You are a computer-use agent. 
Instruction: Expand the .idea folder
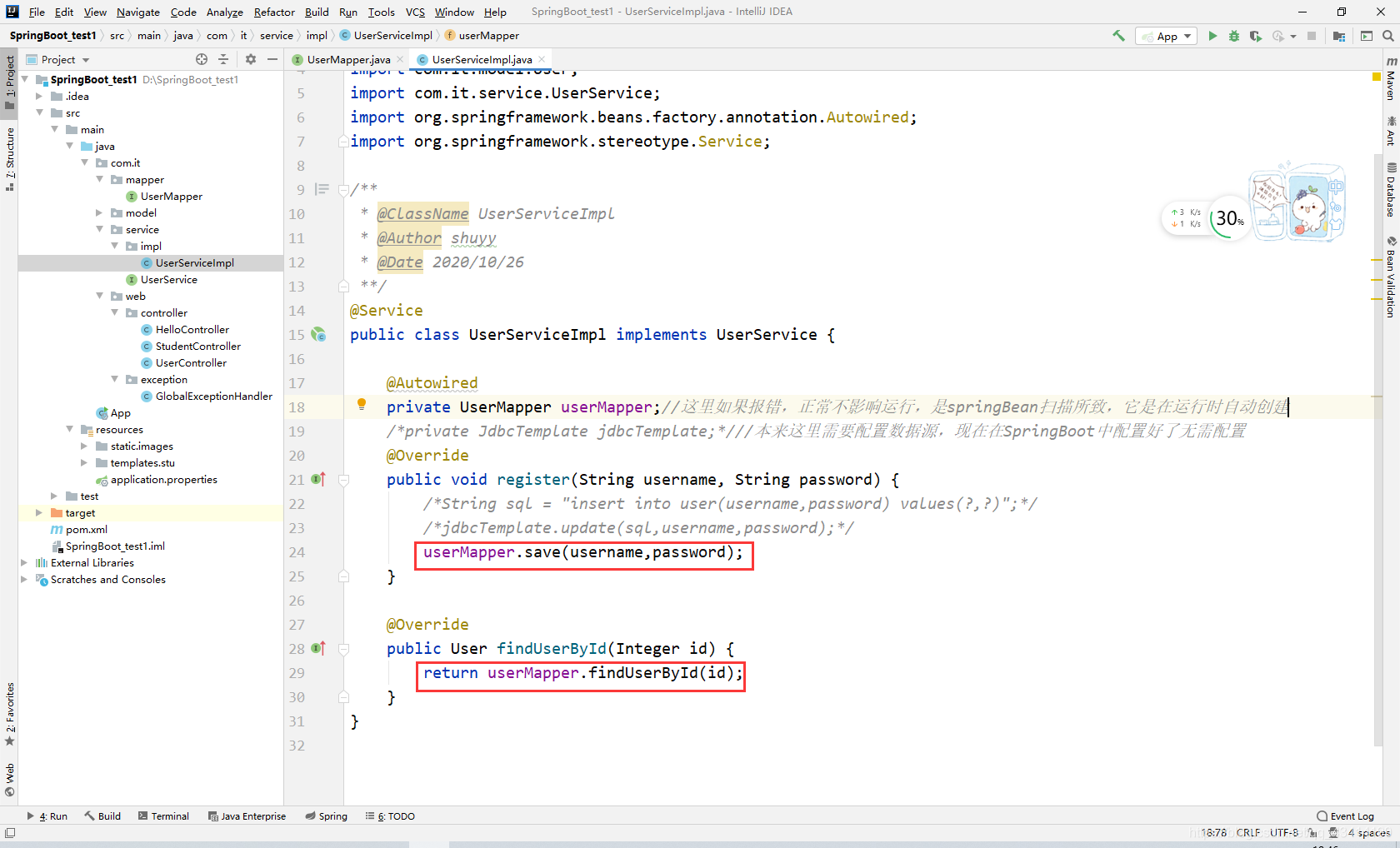pyautogui.click(x=39, y=96)
